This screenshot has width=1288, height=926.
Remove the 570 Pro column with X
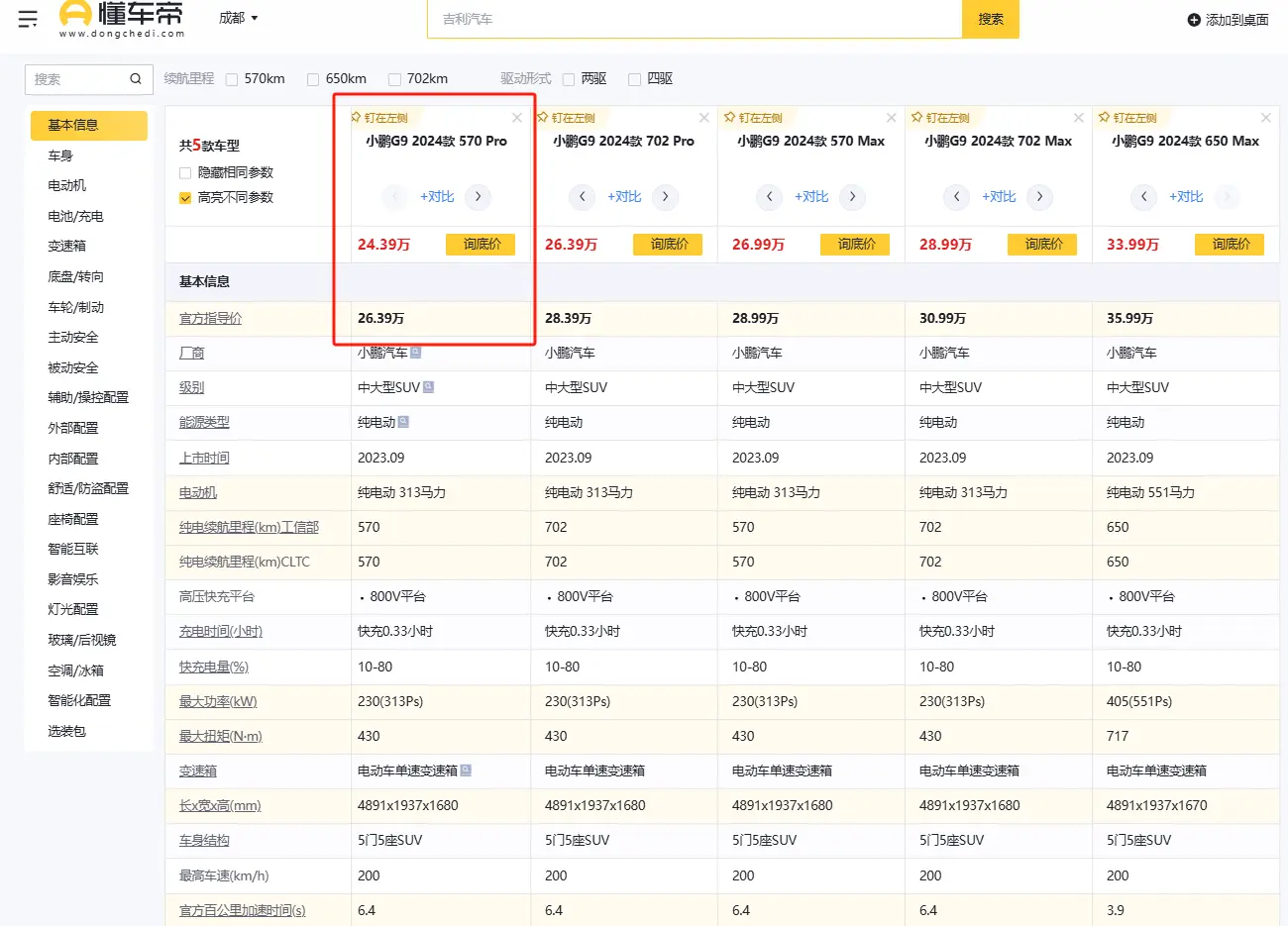coord(517,118)
